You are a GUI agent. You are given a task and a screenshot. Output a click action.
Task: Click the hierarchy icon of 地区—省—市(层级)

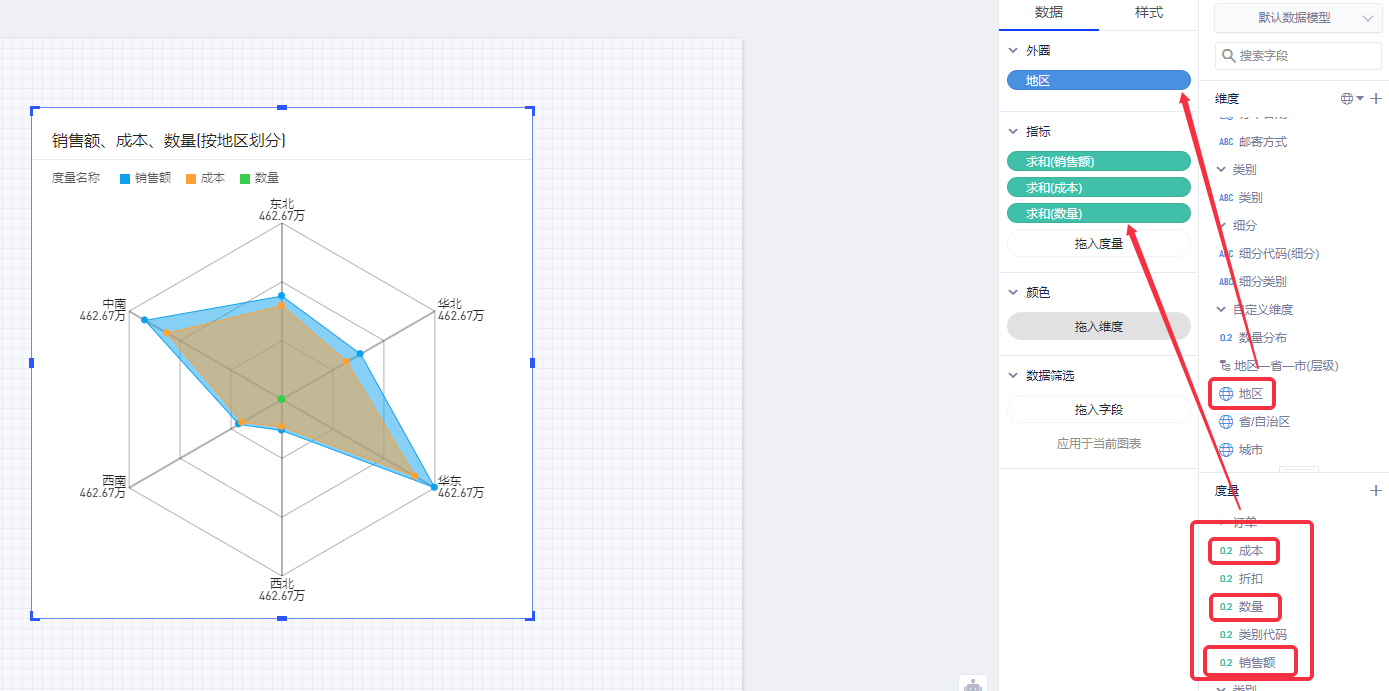click(1226, 366)
